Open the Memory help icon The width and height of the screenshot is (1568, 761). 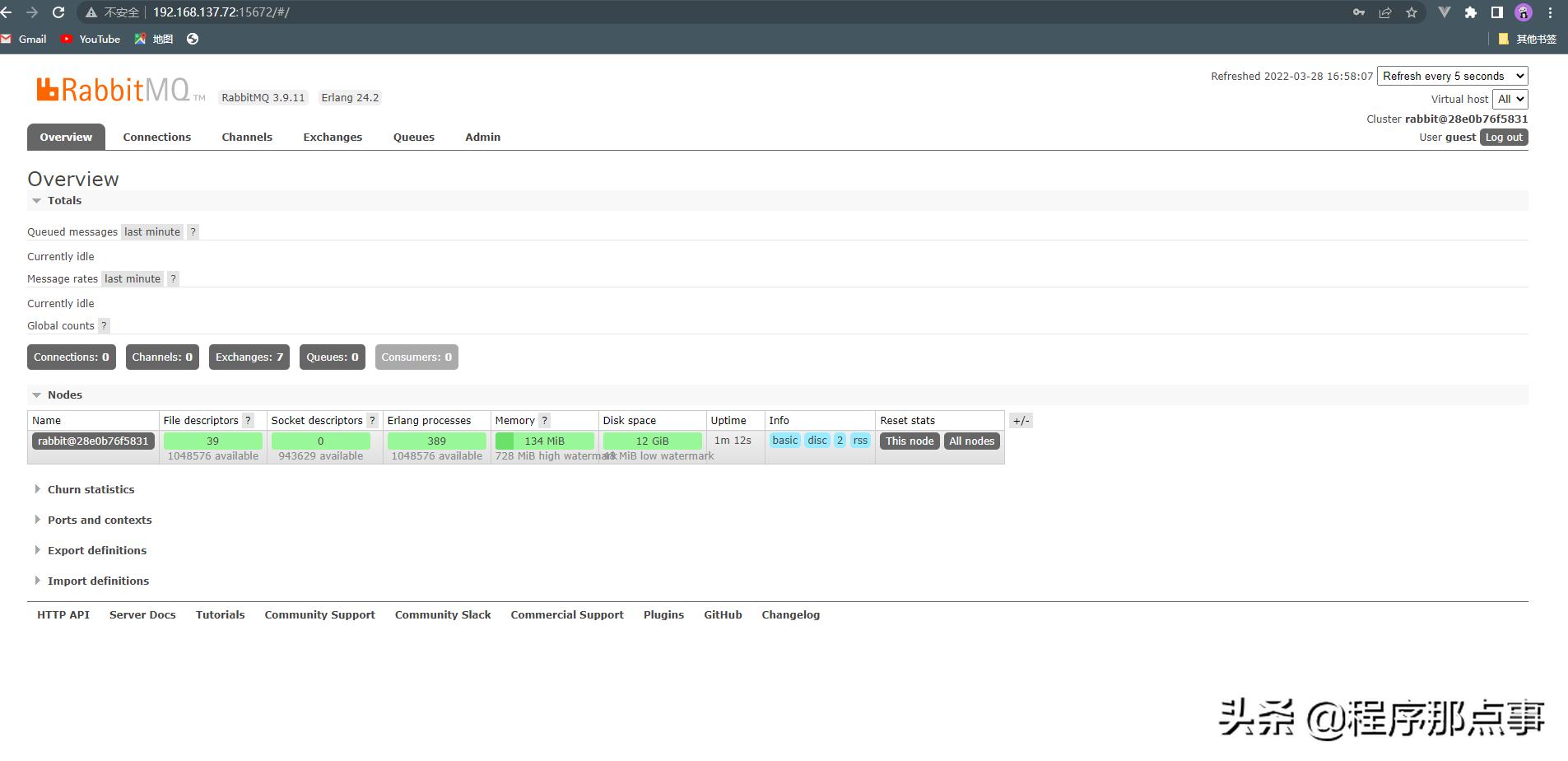pyautogui.click(x=545, y=420)
